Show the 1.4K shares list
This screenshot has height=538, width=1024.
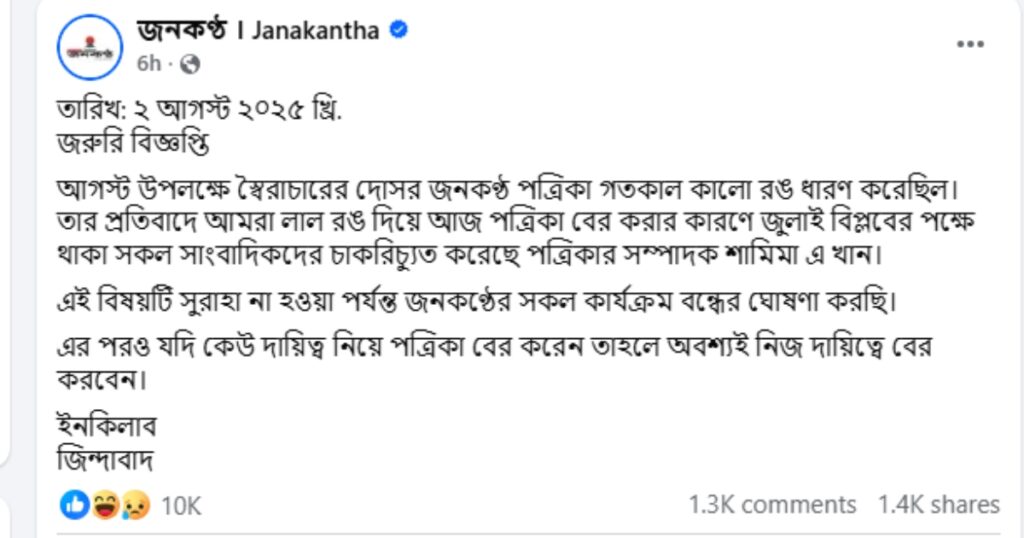point(938,505)
